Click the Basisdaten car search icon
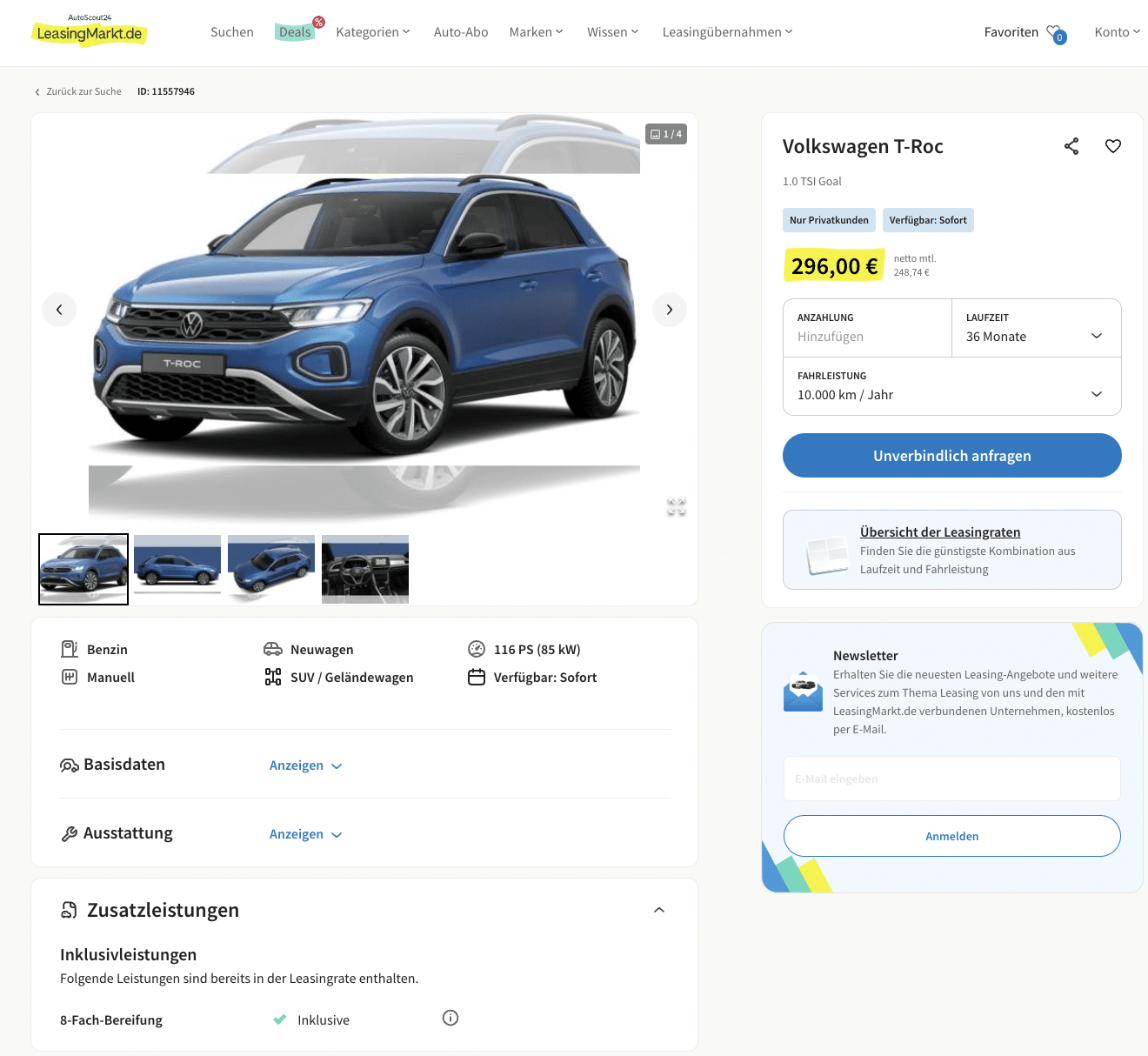This screenshot has width=1148, height=1056. pos(70,765)
